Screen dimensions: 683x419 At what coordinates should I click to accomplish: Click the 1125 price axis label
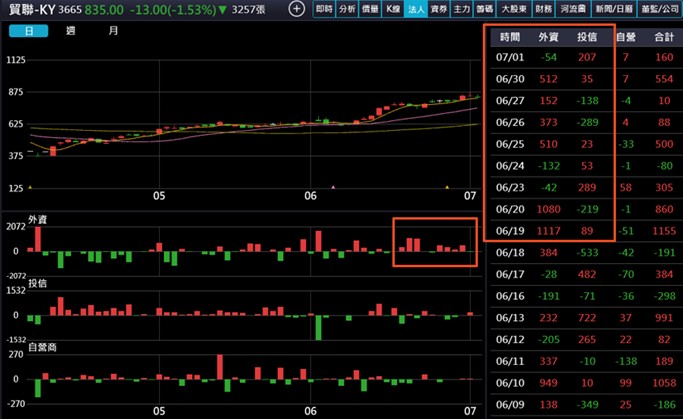[16, 60]
